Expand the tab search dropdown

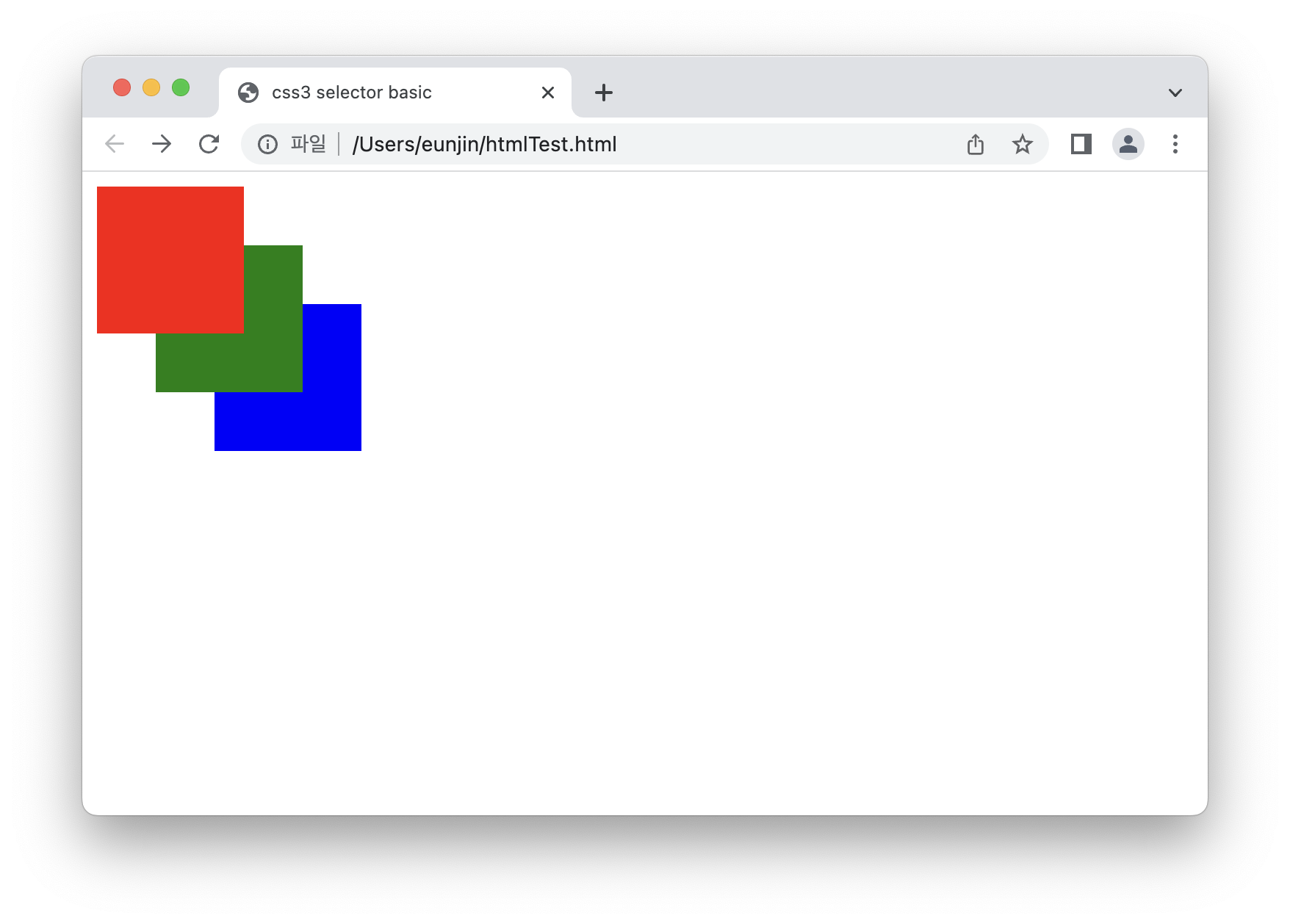click(1175, 93)
